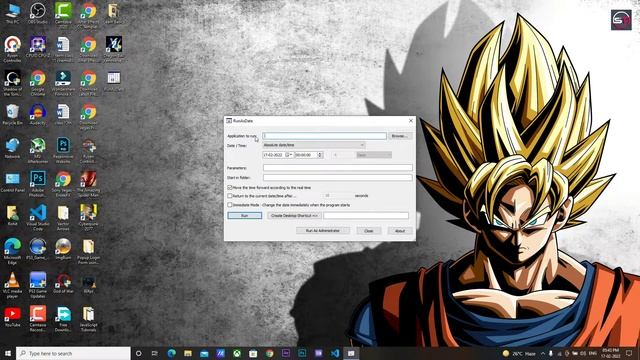Launch God of War desktop shortcut
640x360 pixels.
pos(63,283)
